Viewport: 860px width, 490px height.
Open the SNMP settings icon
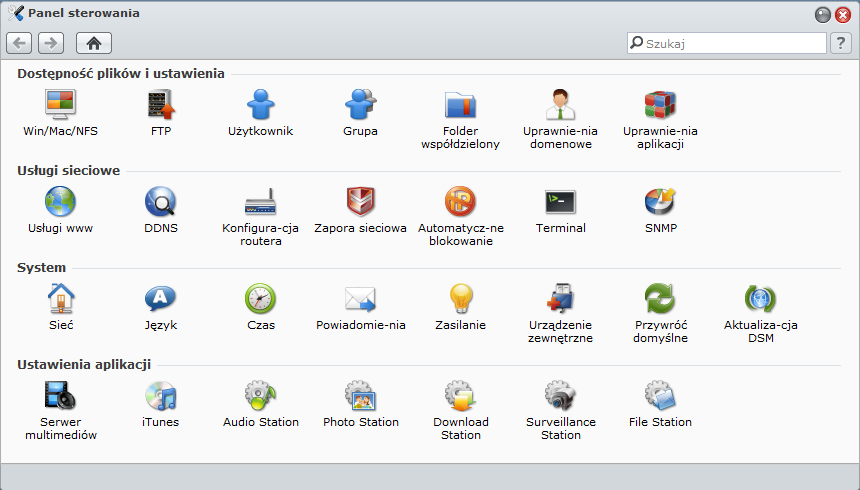660,201
